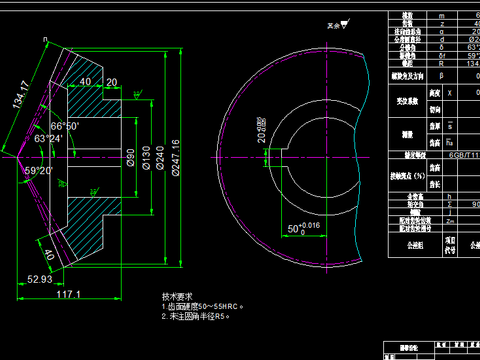This screenshot has height=360, width=480.
Task: Click the roughness symbol inside the lower bore
Action: pos(94,192)
